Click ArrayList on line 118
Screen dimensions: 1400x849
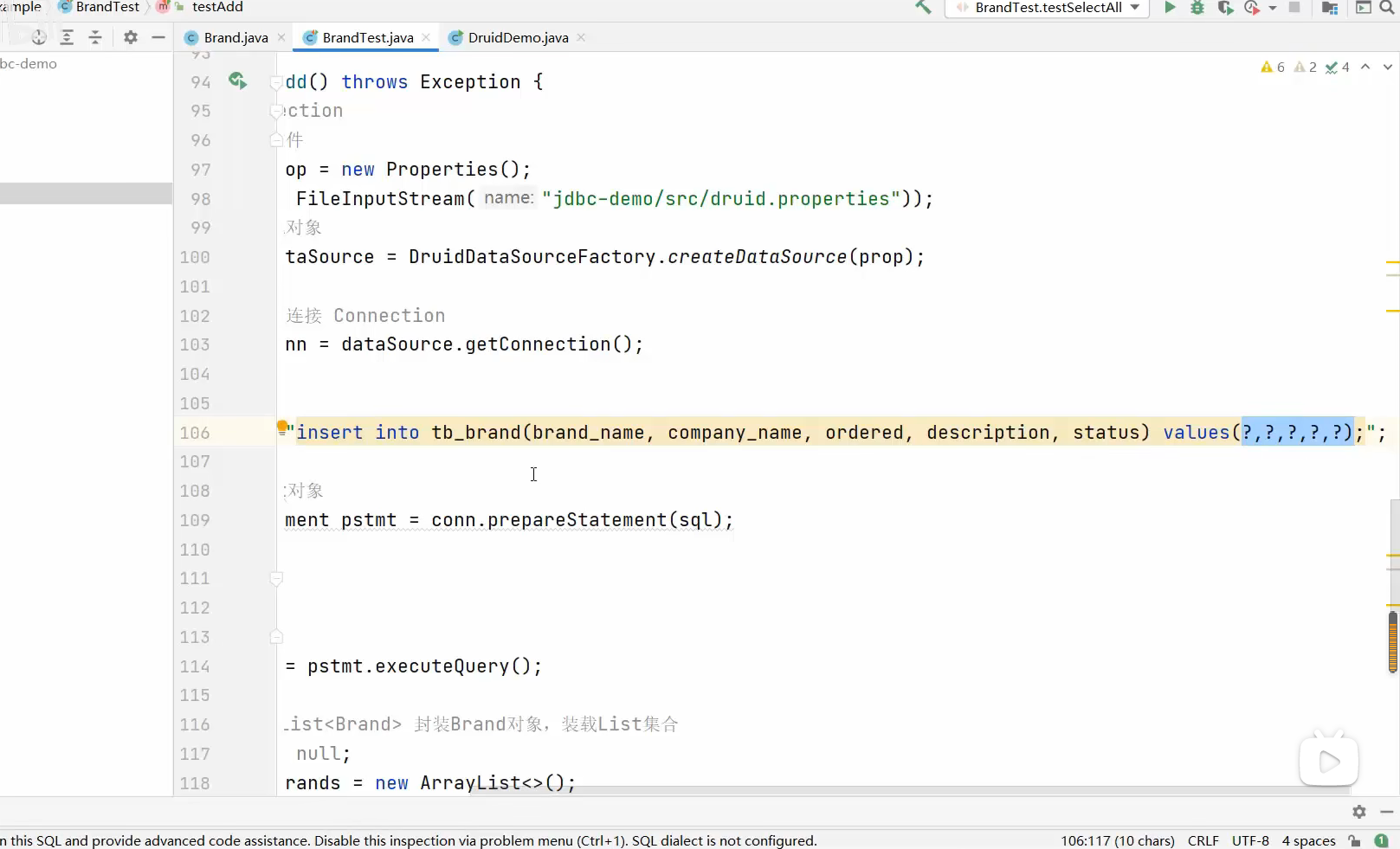coord(471,783)
